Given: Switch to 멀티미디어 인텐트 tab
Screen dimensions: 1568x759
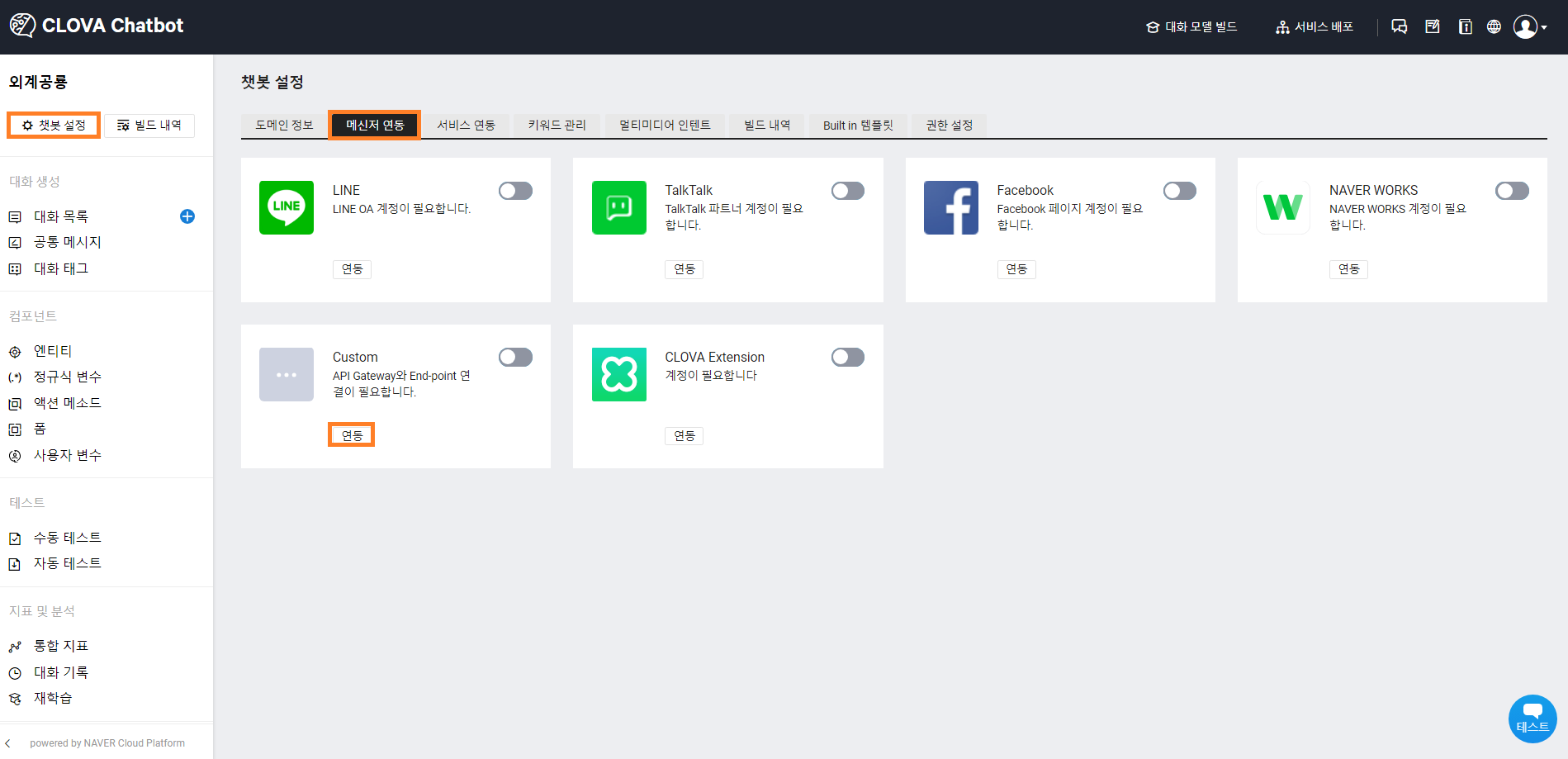Looking at the screenshot, I should pos(665,126).
